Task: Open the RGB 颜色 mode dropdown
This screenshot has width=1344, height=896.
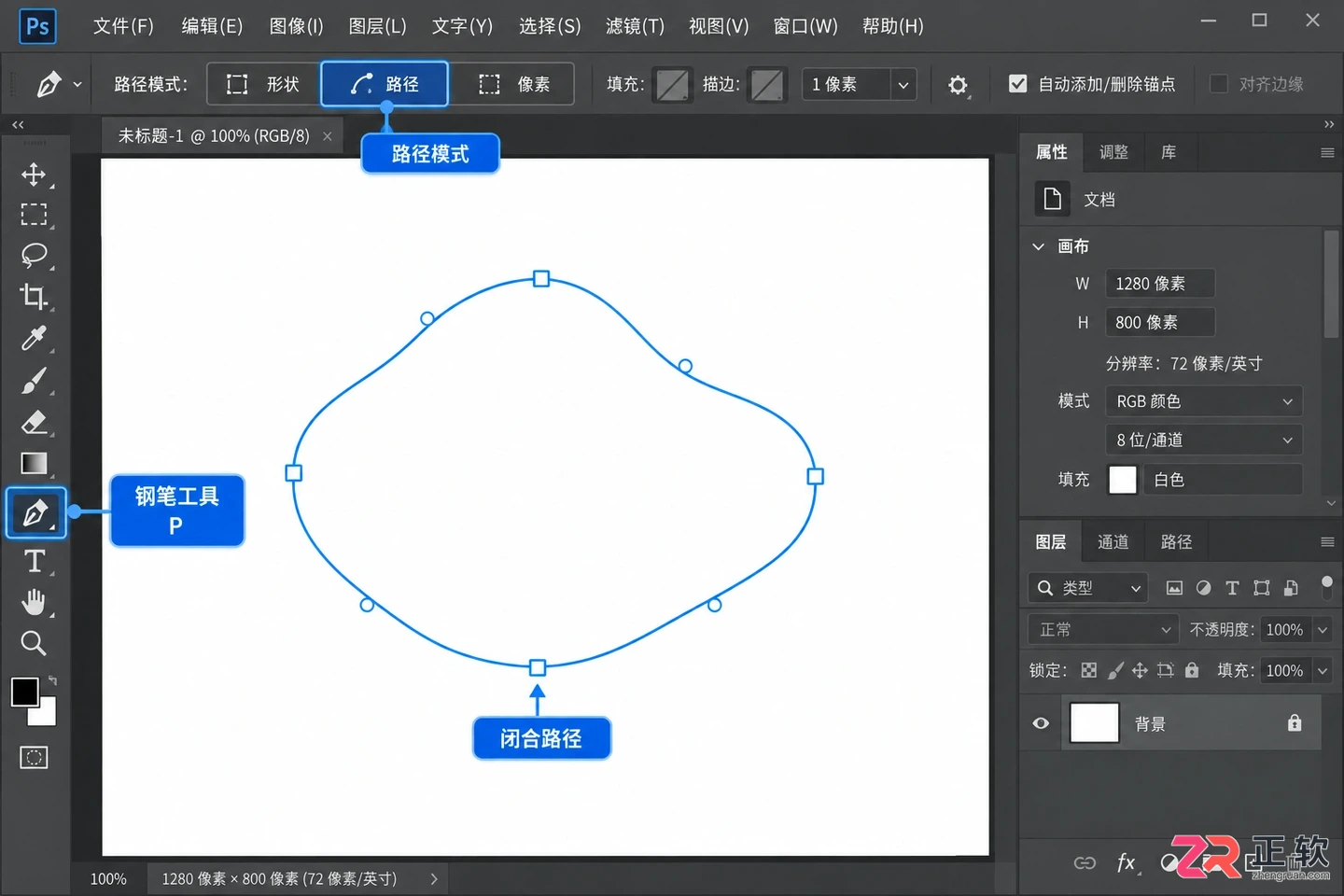Action: pyautogui.click(x=1203, y=401)
